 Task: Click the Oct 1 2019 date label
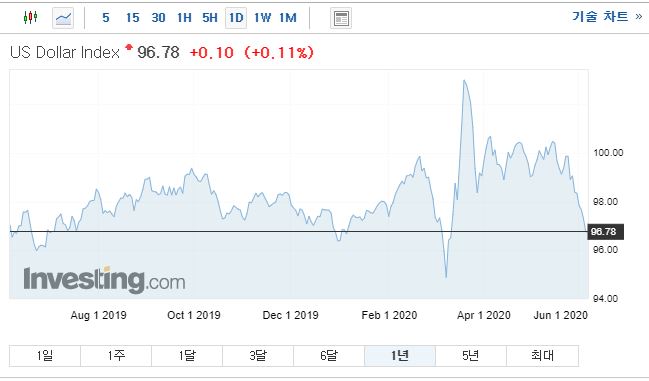click(x=194, y=315)
